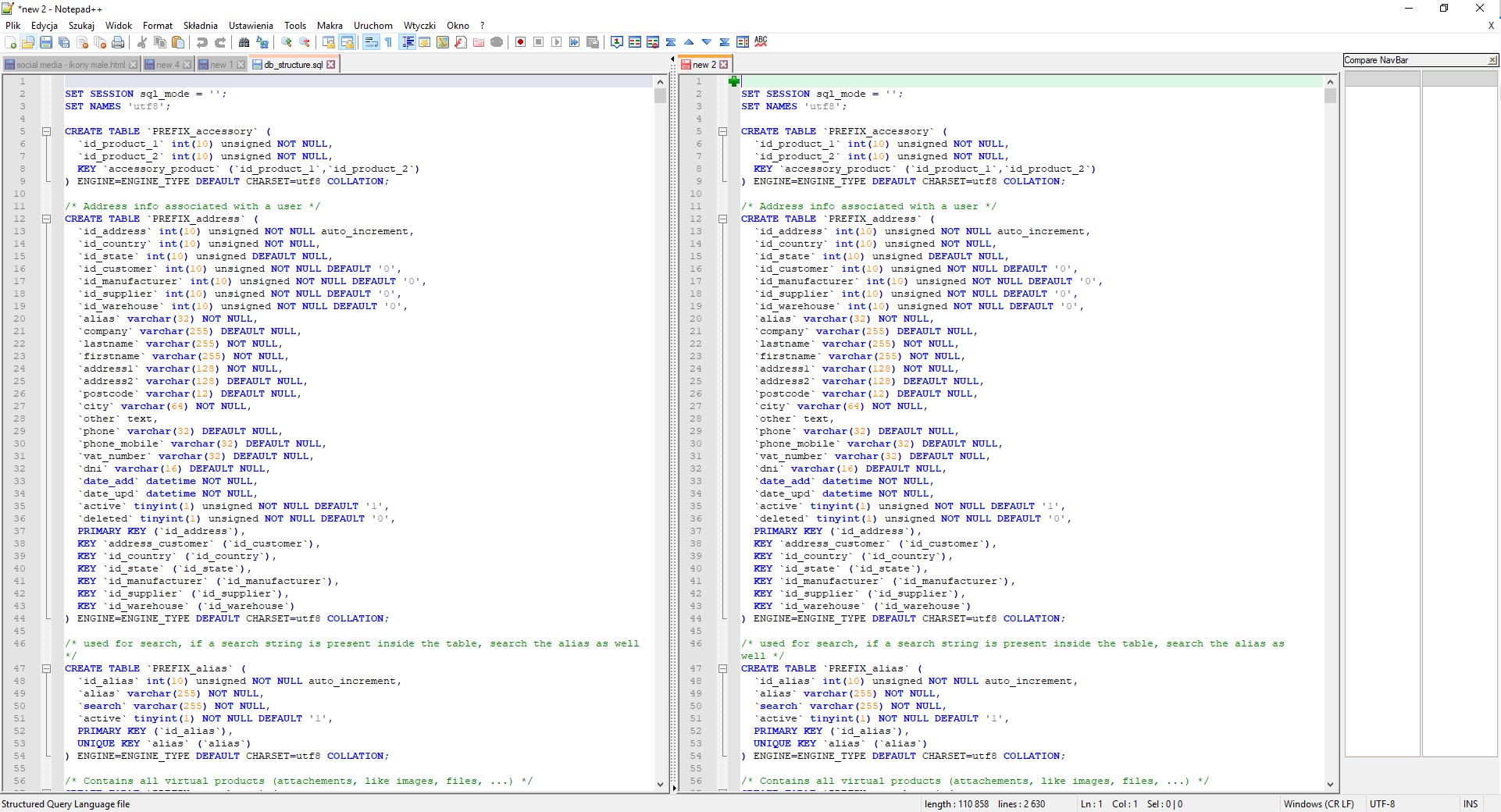
Task: Click the right pane's vertical scrollbar thumb
Action: (x=1331, y=95)
